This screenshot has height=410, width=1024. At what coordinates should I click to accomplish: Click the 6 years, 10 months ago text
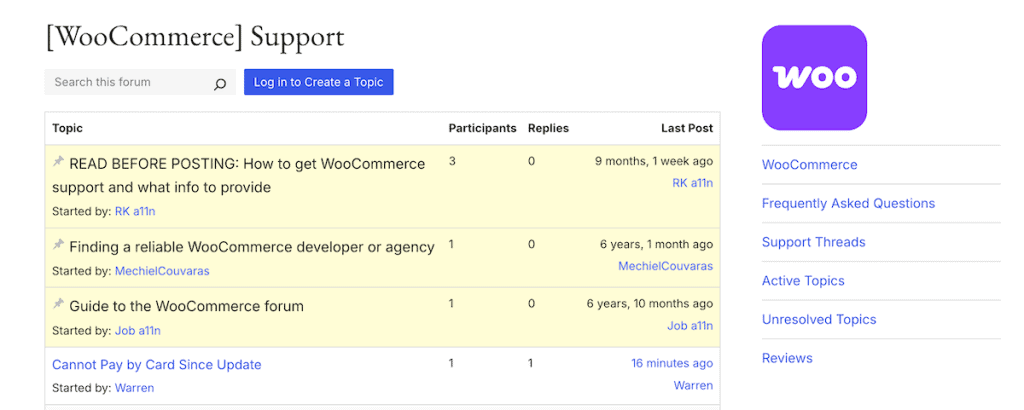pyautogui.click(x=650, y=304)
